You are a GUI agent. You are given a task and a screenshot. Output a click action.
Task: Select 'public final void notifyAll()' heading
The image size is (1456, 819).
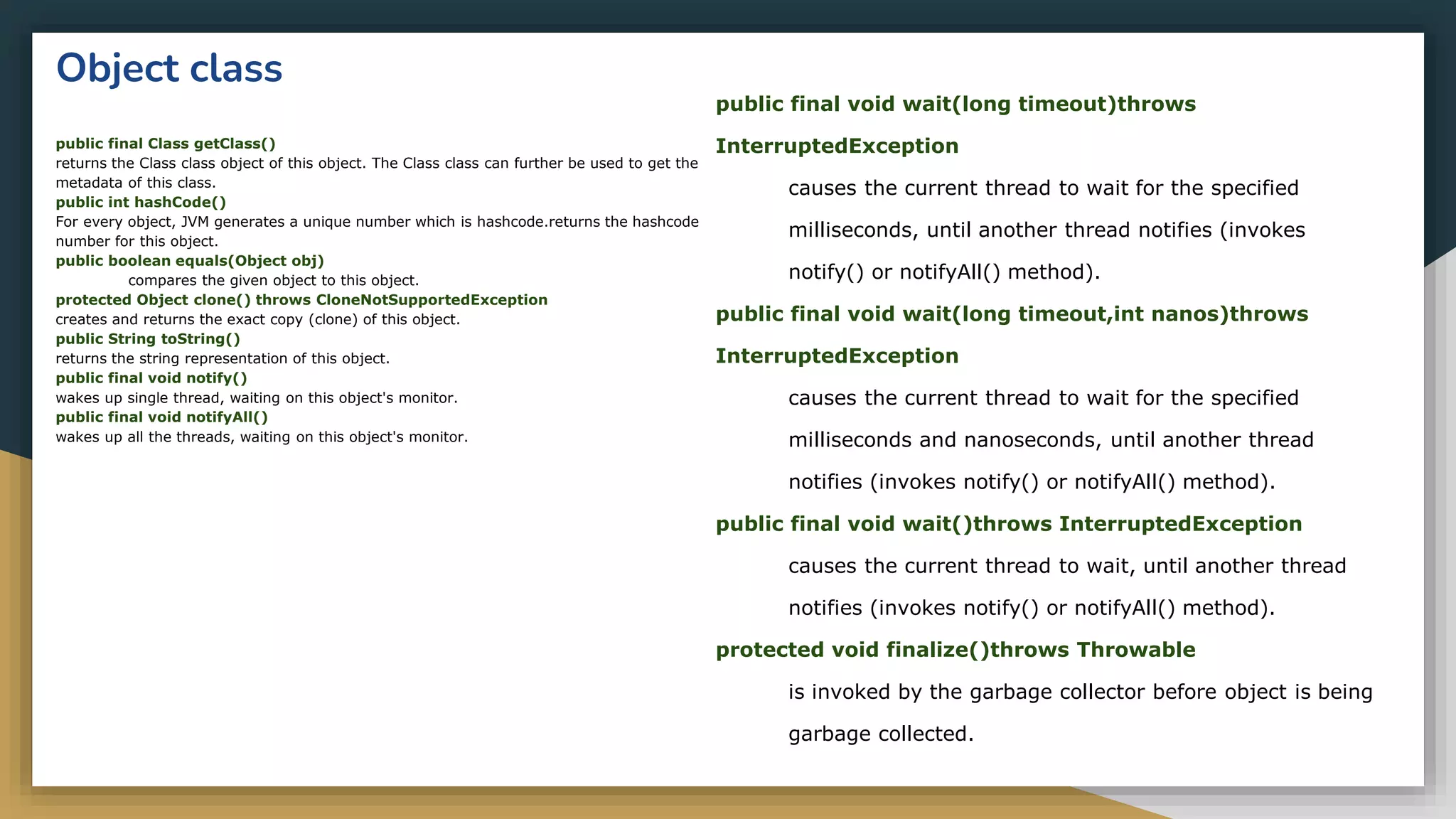pyautogui.click(x=162, y=417)
